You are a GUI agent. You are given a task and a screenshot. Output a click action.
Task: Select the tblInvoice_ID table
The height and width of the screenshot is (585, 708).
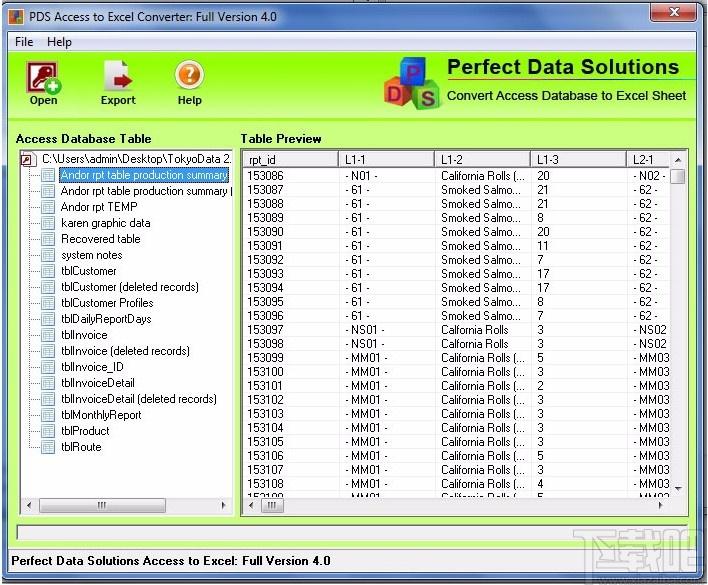(92, 367)
